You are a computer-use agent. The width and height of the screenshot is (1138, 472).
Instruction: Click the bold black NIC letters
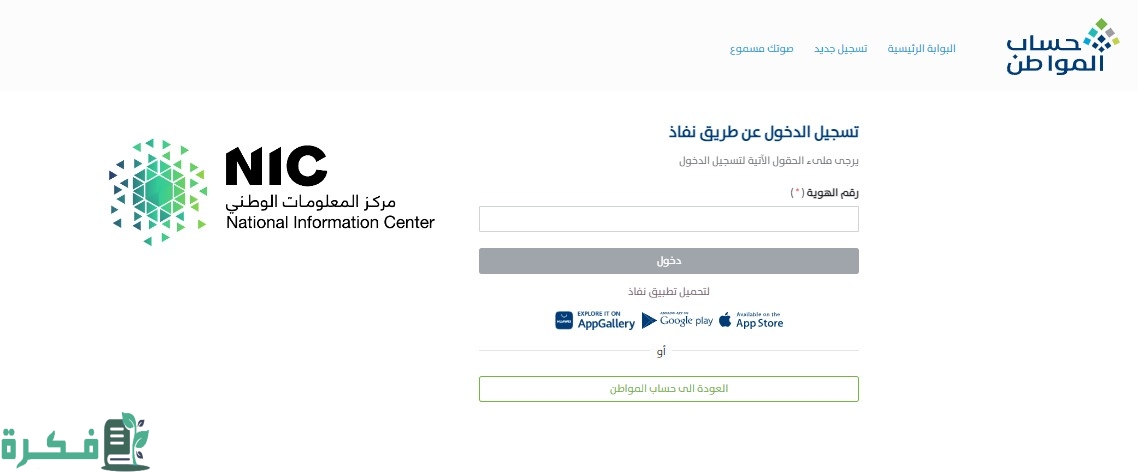pos(276,166)
